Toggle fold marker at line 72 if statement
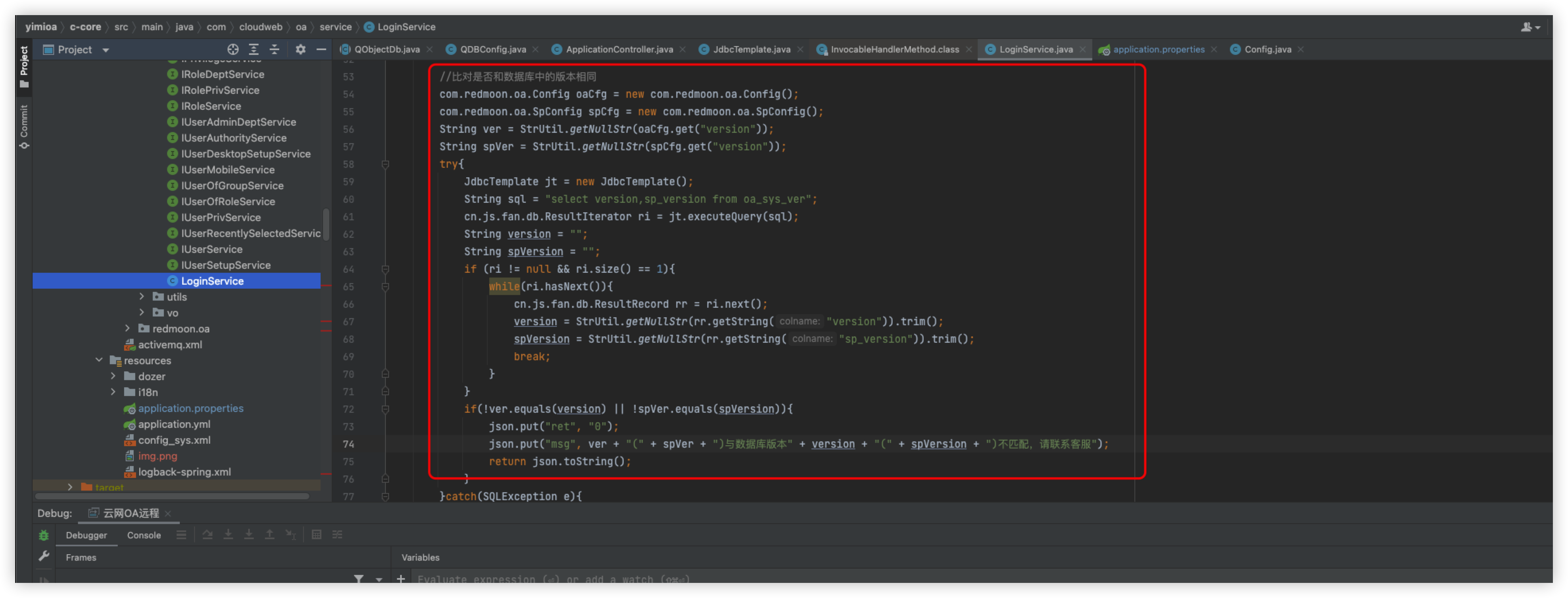 point(385,409)
